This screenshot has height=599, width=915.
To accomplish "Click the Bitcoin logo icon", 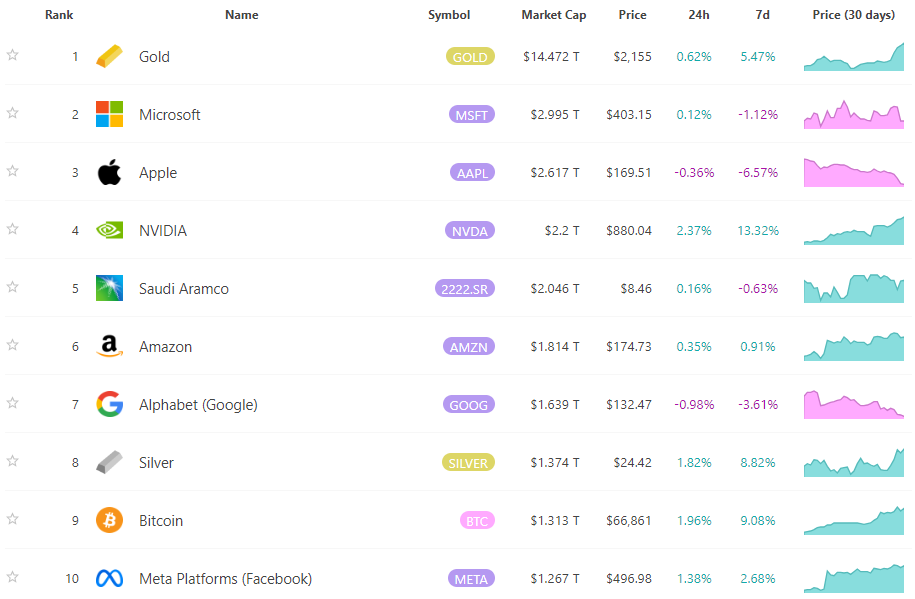I will coord(109,521).
